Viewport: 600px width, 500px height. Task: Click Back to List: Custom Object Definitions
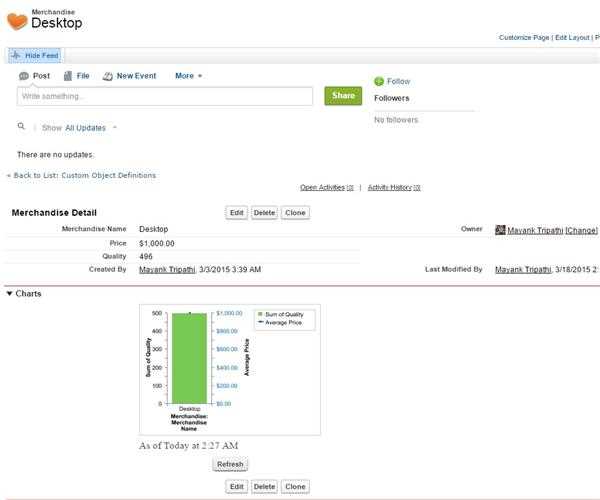(82, 175)
